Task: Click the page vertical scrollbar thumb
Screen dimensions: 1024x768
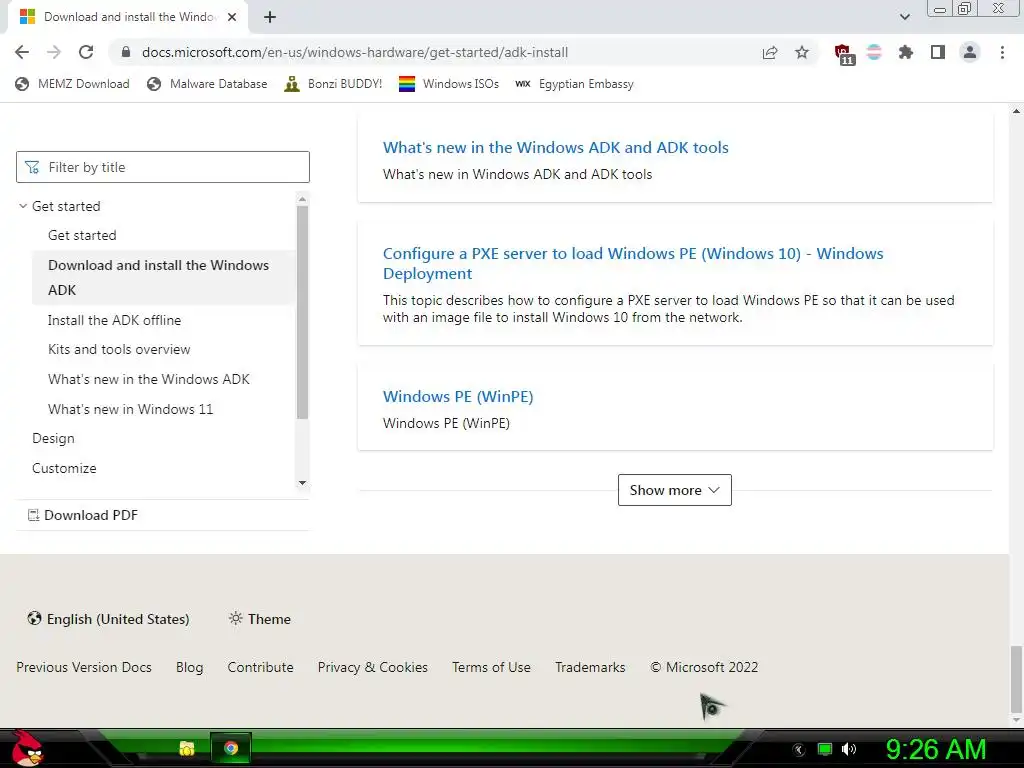Action: click(x=1016, y=679)
